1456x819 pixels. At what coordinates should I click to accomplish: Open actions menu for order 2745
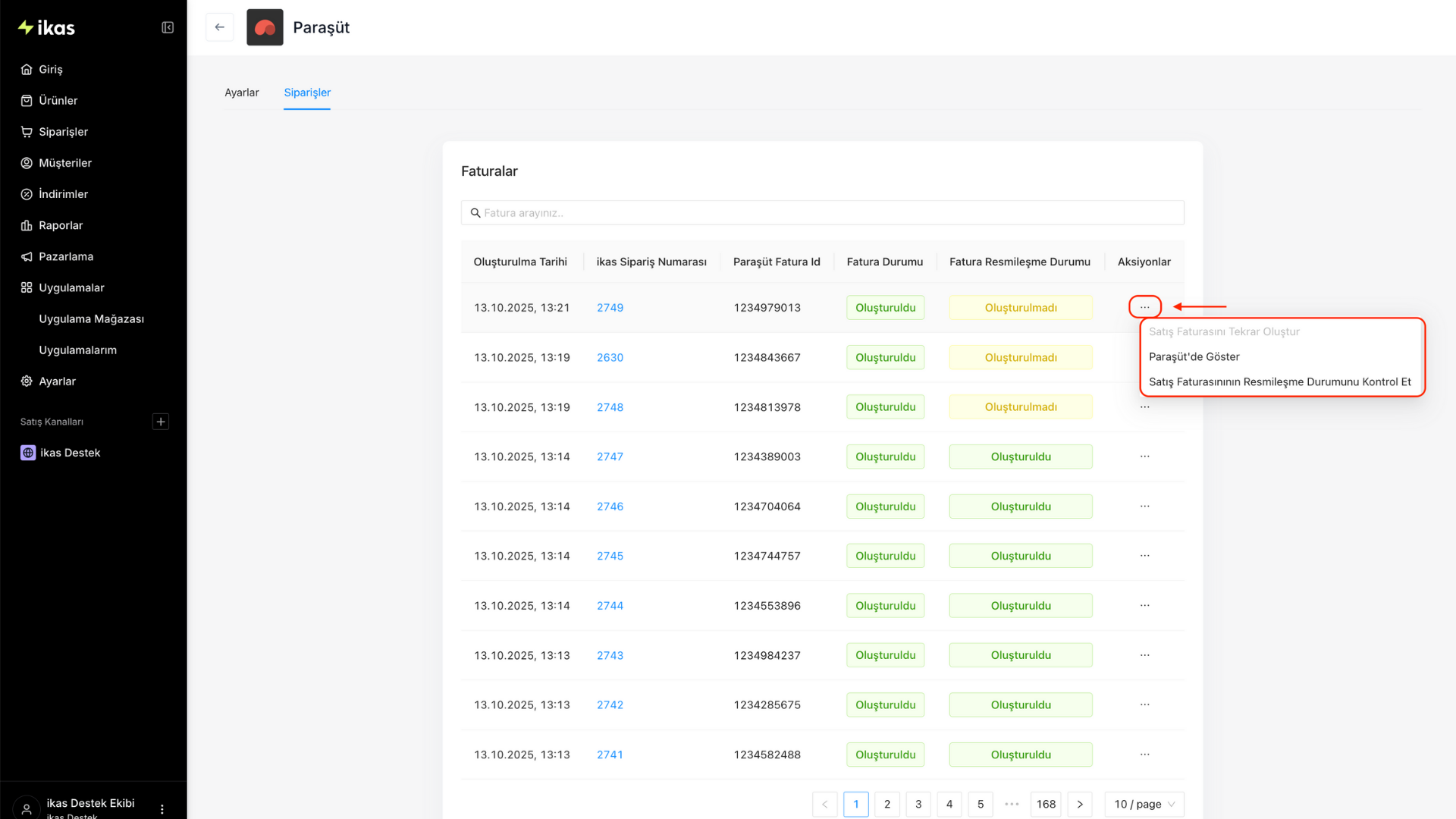click(x=1144, y=556)
